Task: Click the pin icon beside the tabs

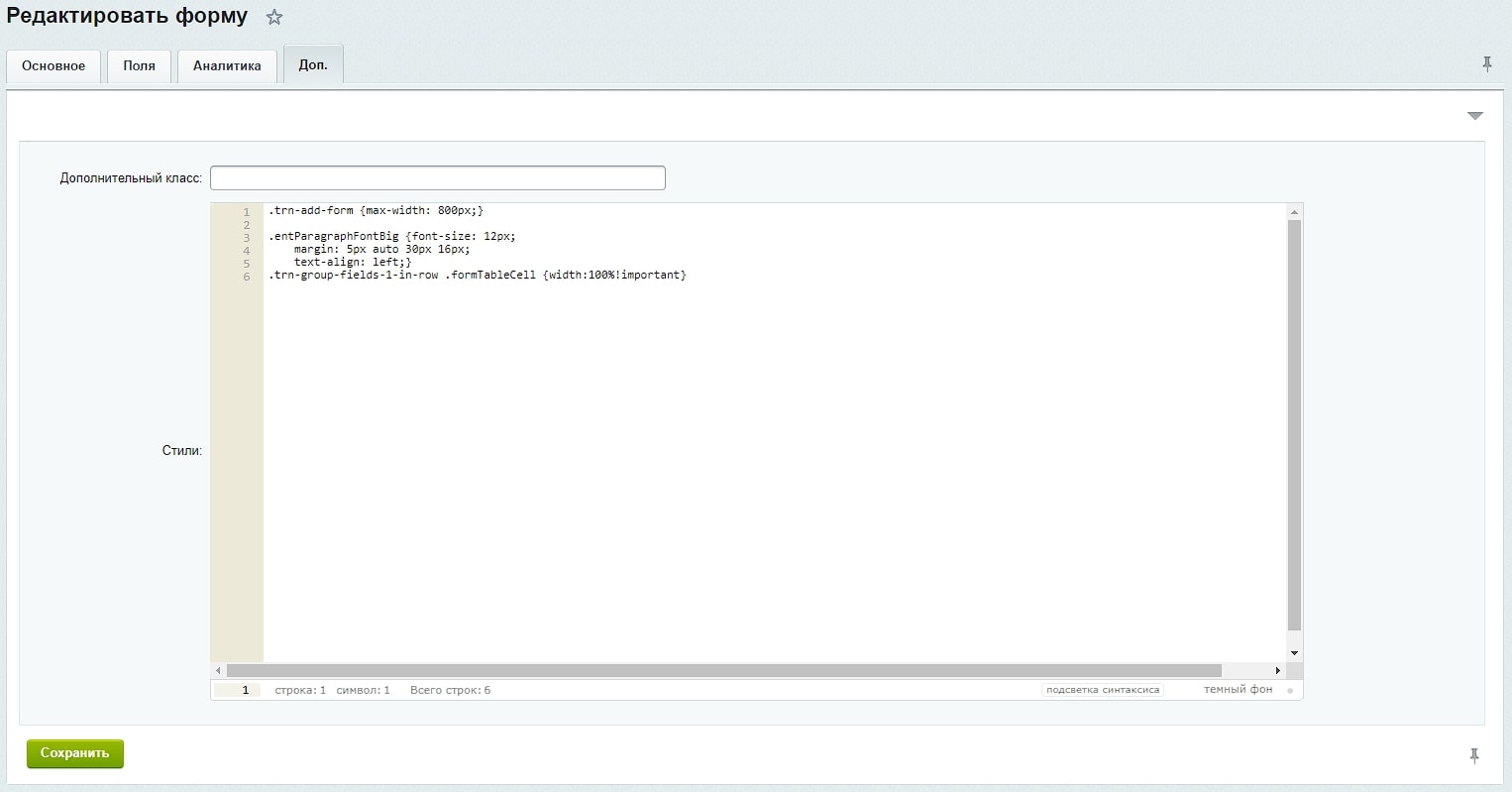Action: (1486, 64)
